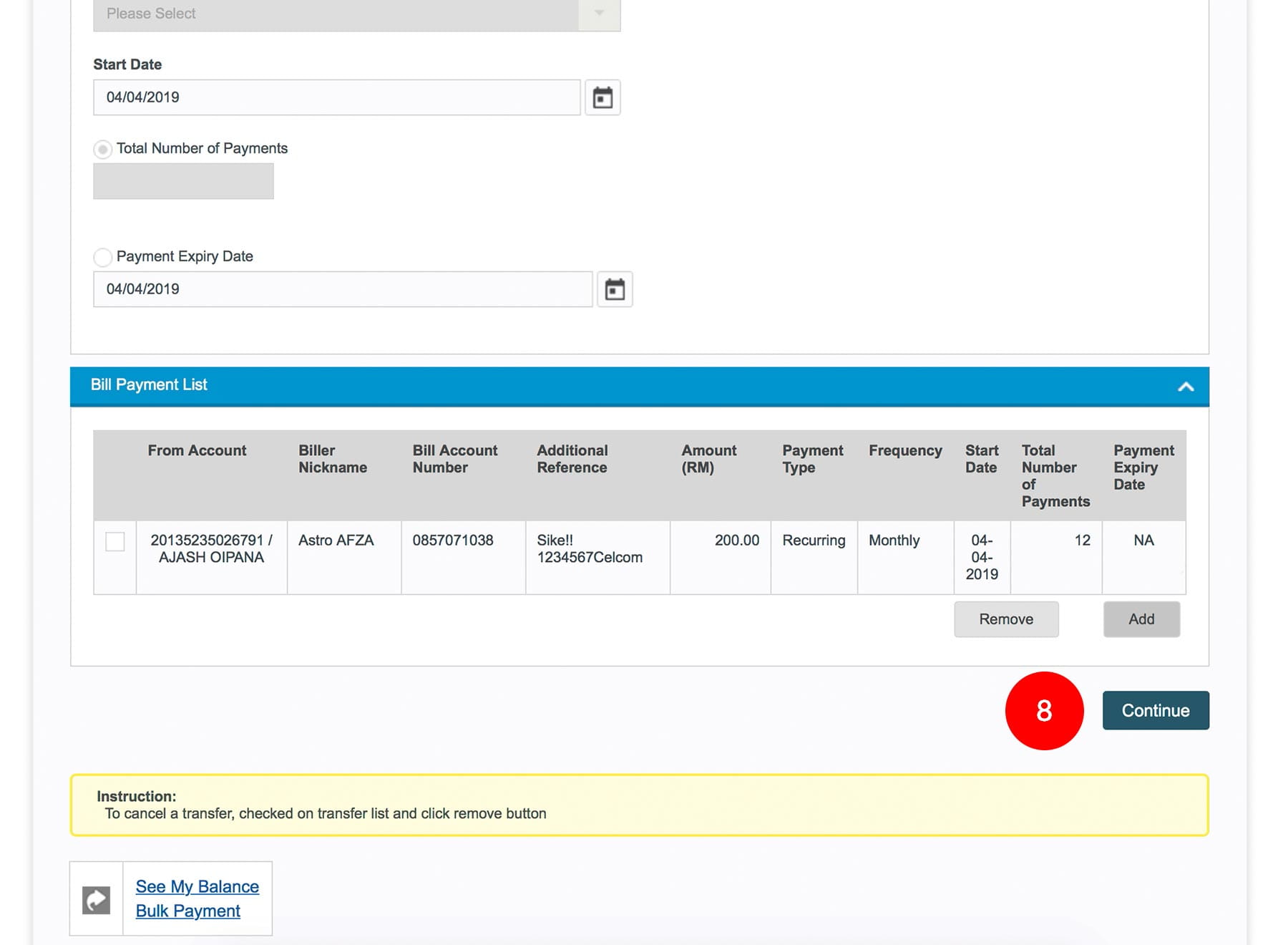The width and height of the screenshot is (1288, 945).
Task: Click the red step 8 marker
Action: [x=1044, y=711]
